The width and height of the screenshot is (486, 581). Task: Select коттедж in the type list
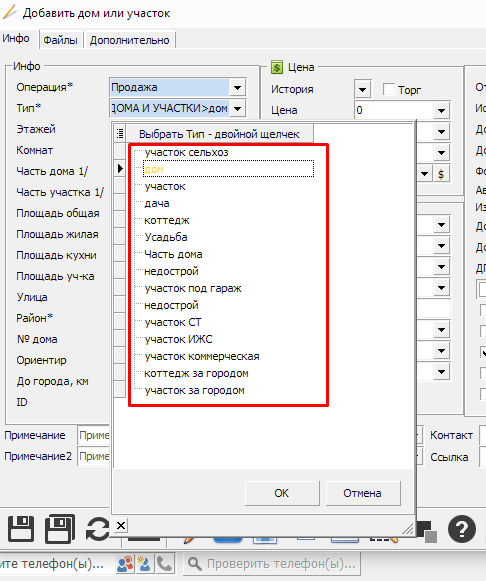[x=167, y=220]
